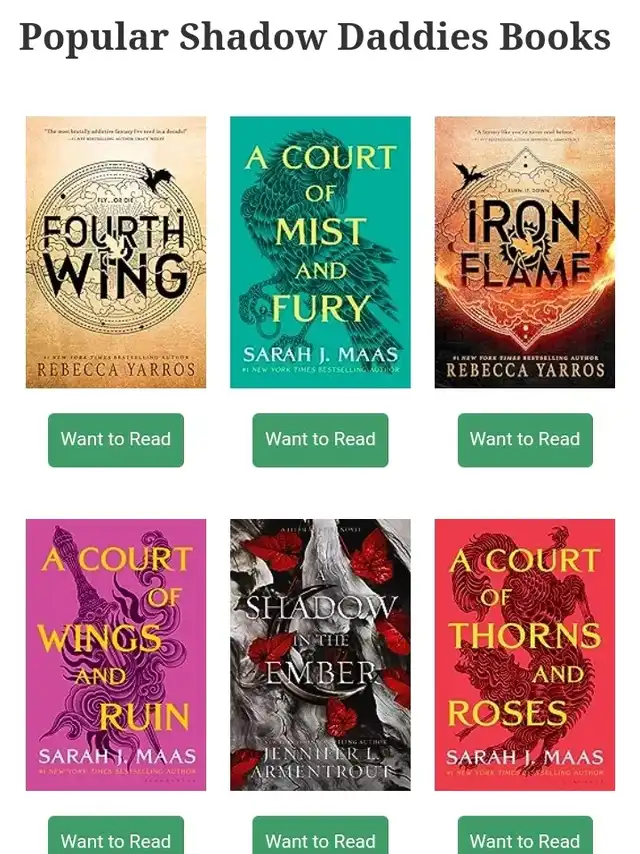The width and height of the screenshot is (640, 854).
Task: Click Sarah J. Maas name on teal cover
Action: coord(320,355)
